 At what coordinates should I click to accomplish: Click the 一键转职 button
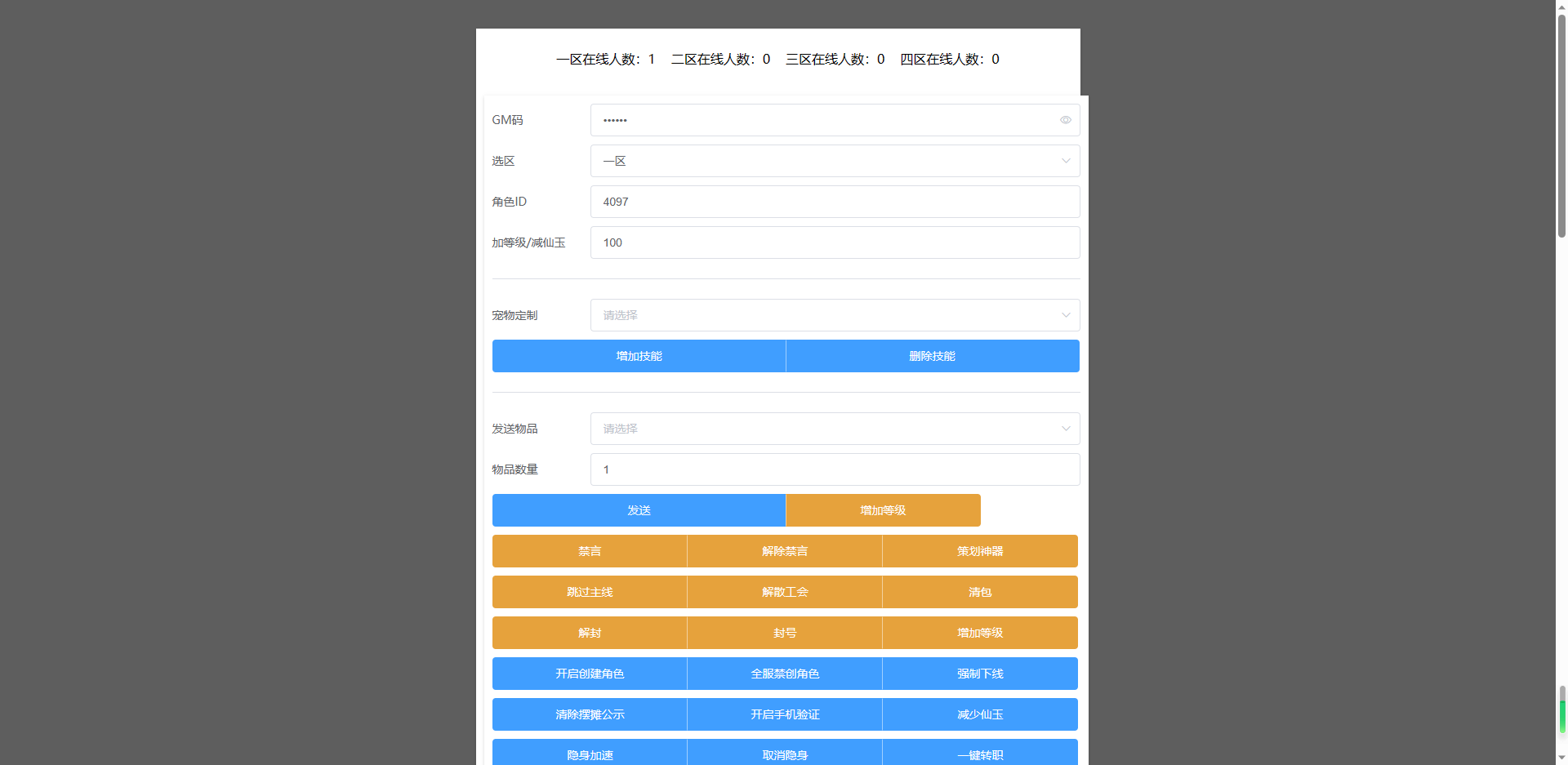coord(980,753)
